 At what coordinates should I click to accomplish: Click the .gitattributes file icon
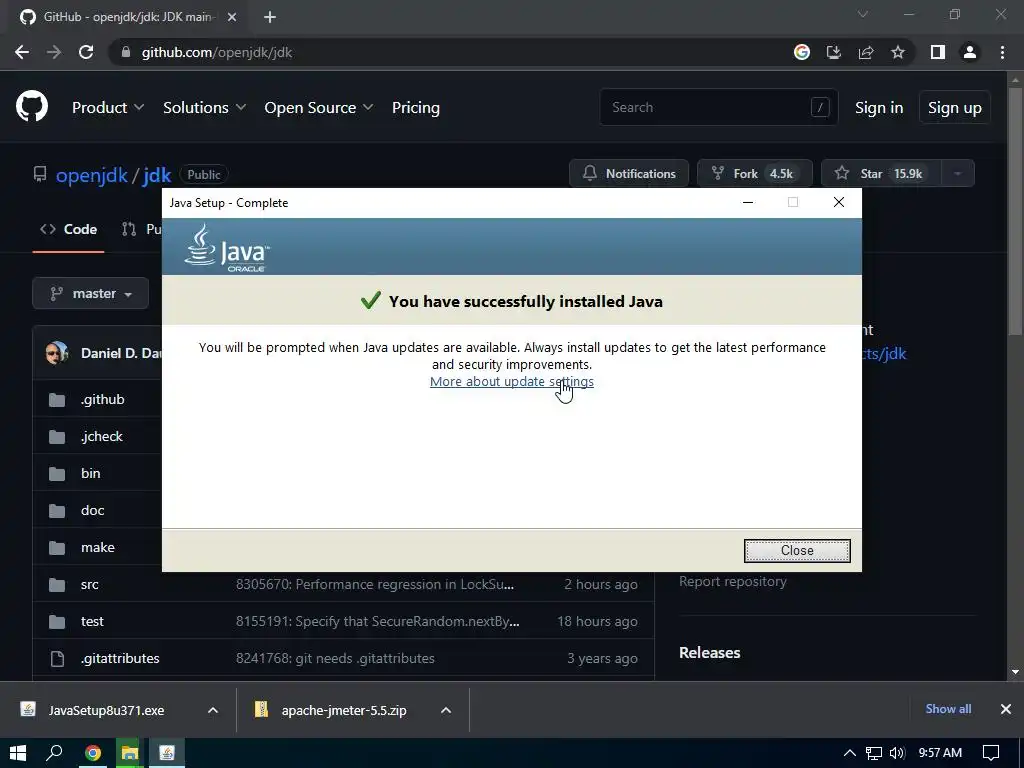57,658
